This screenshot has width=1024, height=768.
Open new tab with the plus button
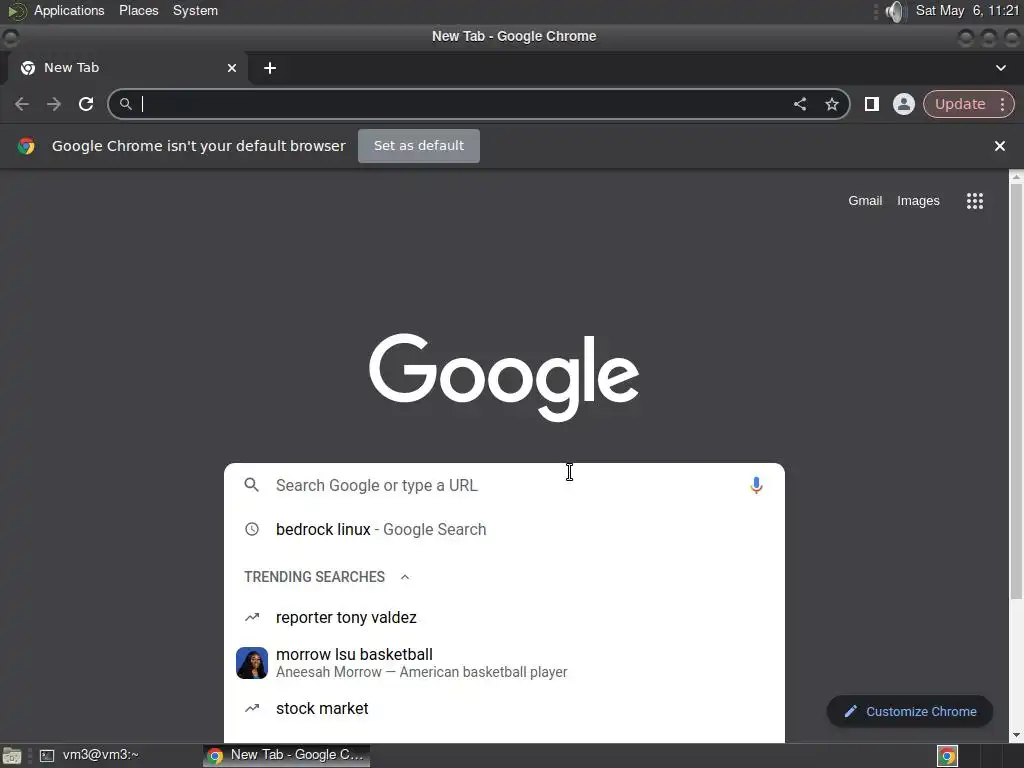pos(270,68)
